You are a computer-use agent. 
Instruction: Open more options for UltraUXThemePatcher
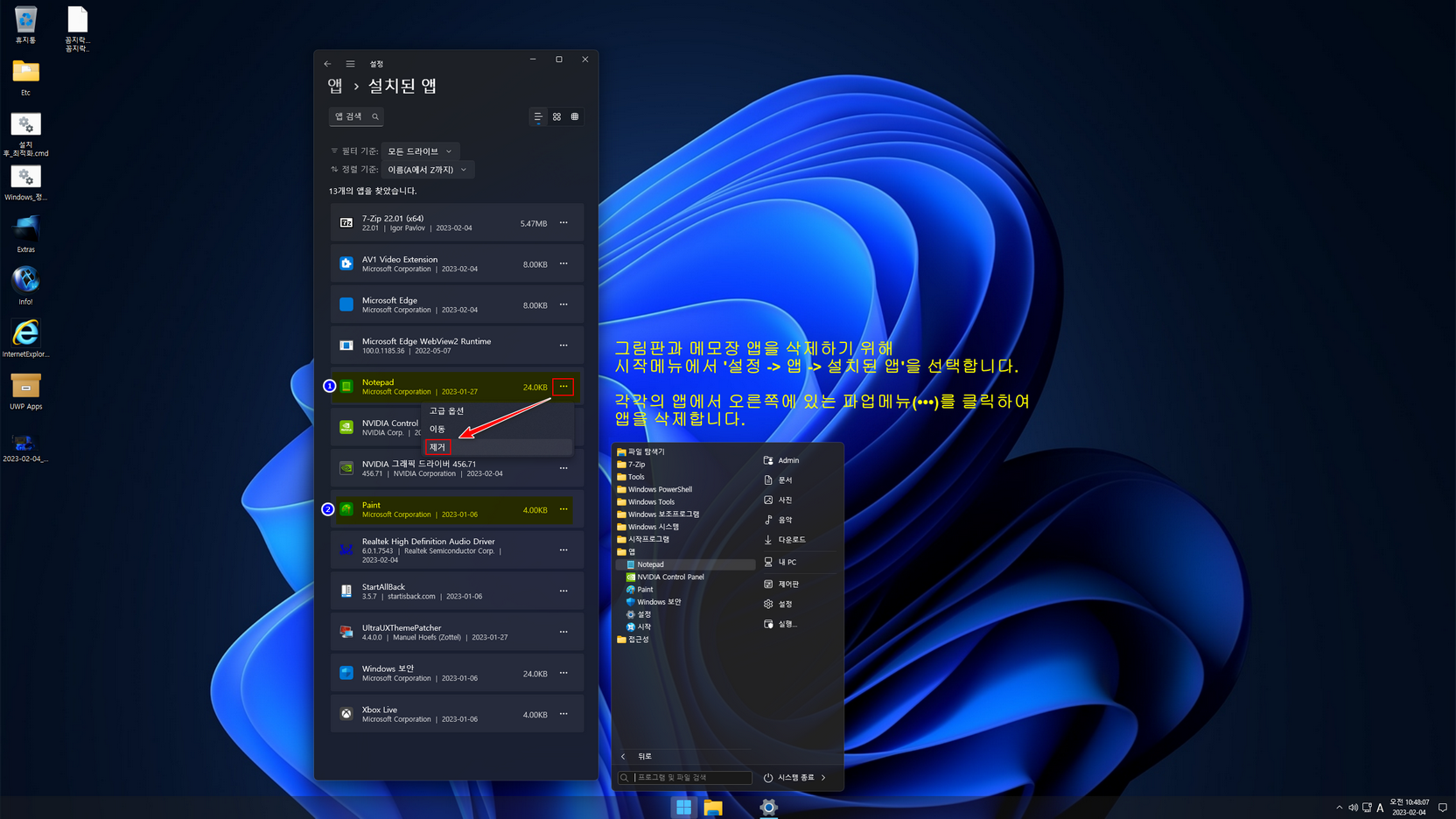(563, 632)
